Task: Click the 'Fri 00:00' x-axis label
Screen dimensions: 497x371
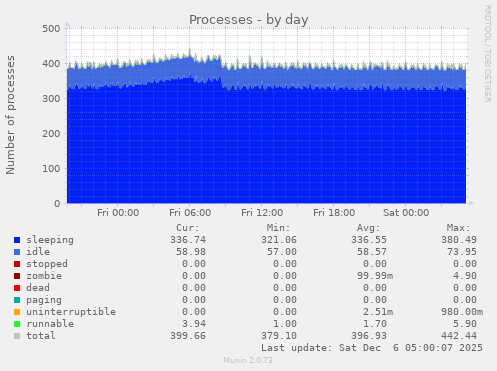Action: 118,213
